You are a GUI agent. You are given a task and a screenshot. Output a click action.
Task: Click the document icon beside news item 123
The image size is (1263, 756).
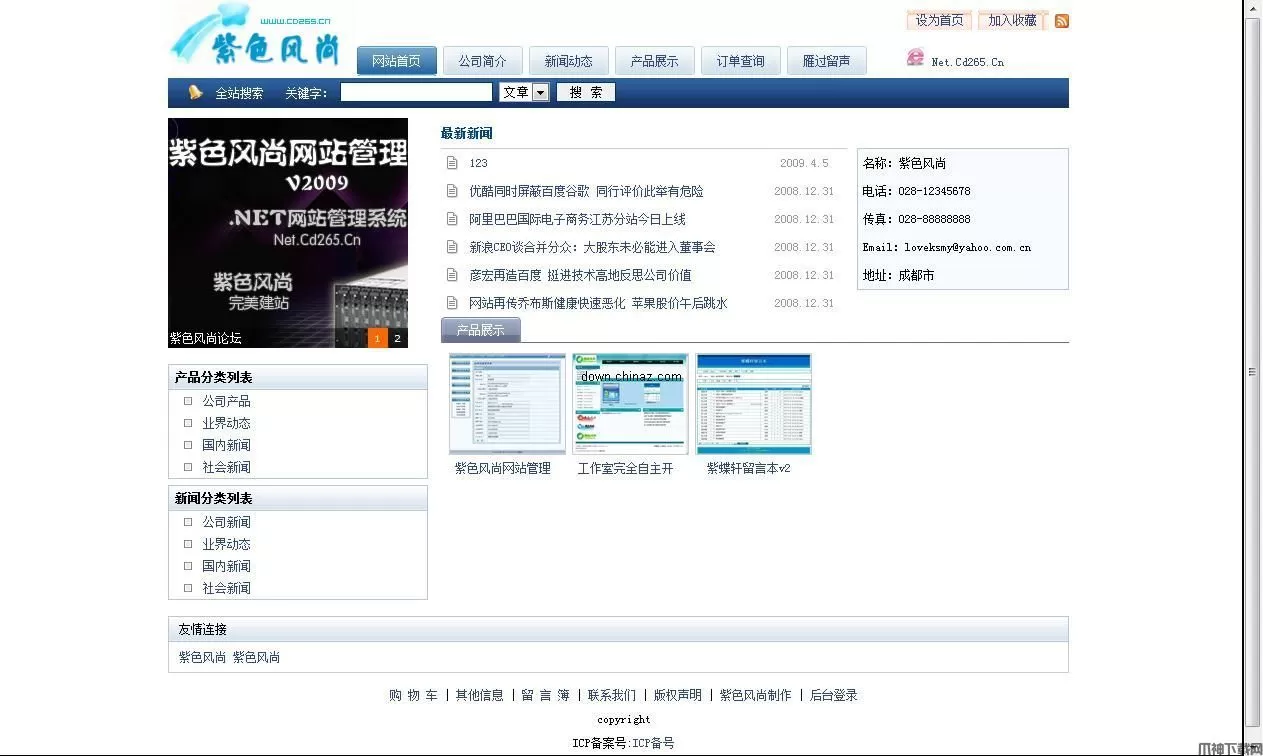(451, 162)
